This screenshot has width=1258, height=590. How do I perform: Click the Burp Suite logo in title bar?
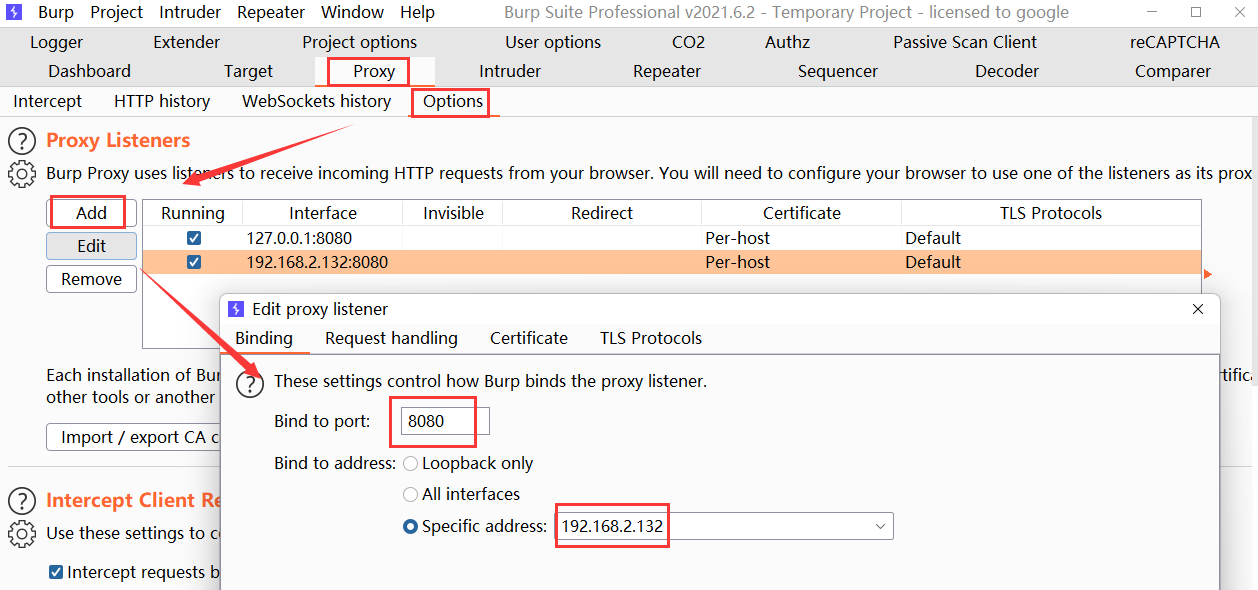(15, 13)
